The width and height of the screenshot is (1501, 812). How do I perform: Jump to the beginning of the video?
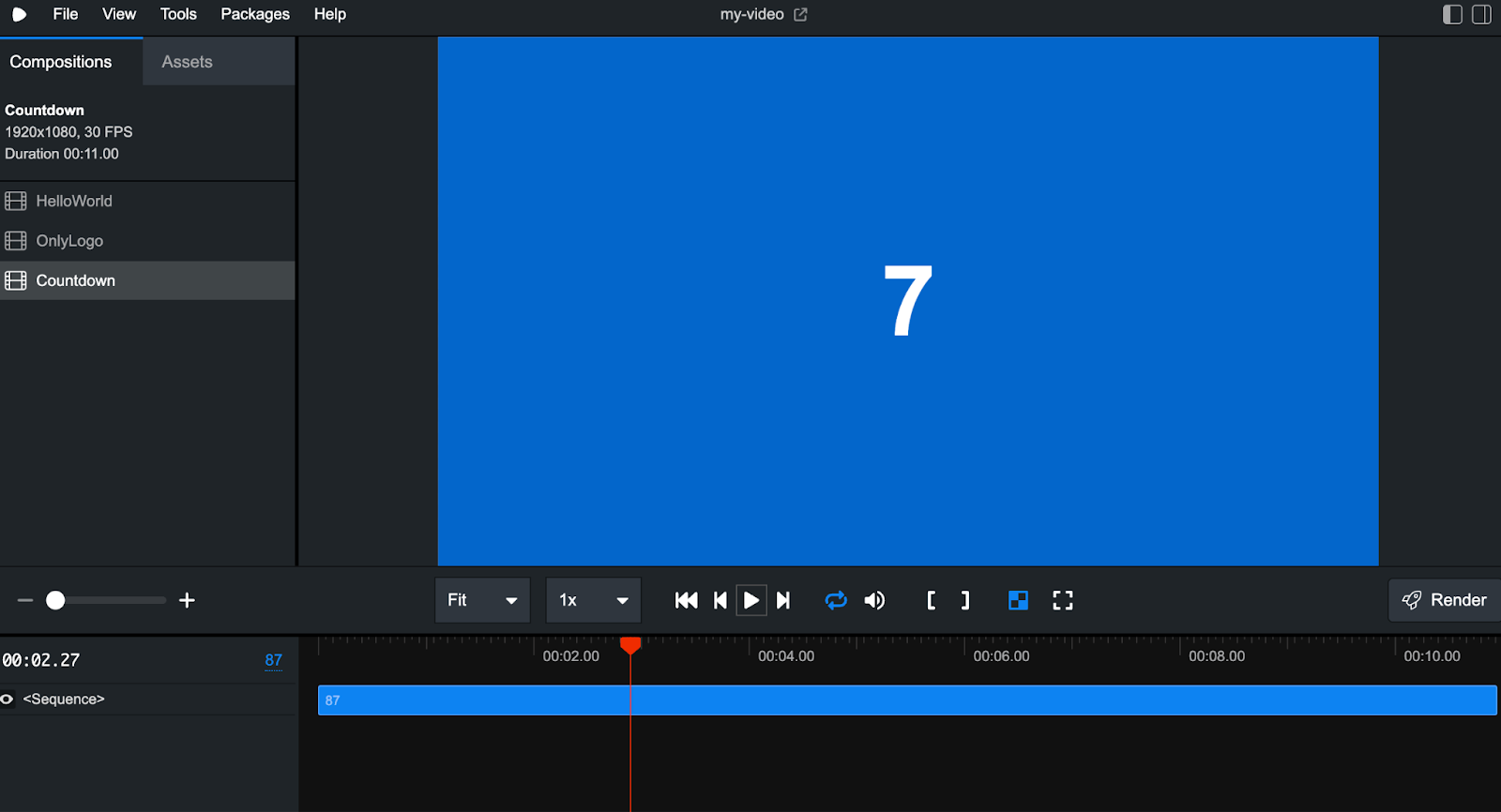pyautogui.click(x=686, y=600)
